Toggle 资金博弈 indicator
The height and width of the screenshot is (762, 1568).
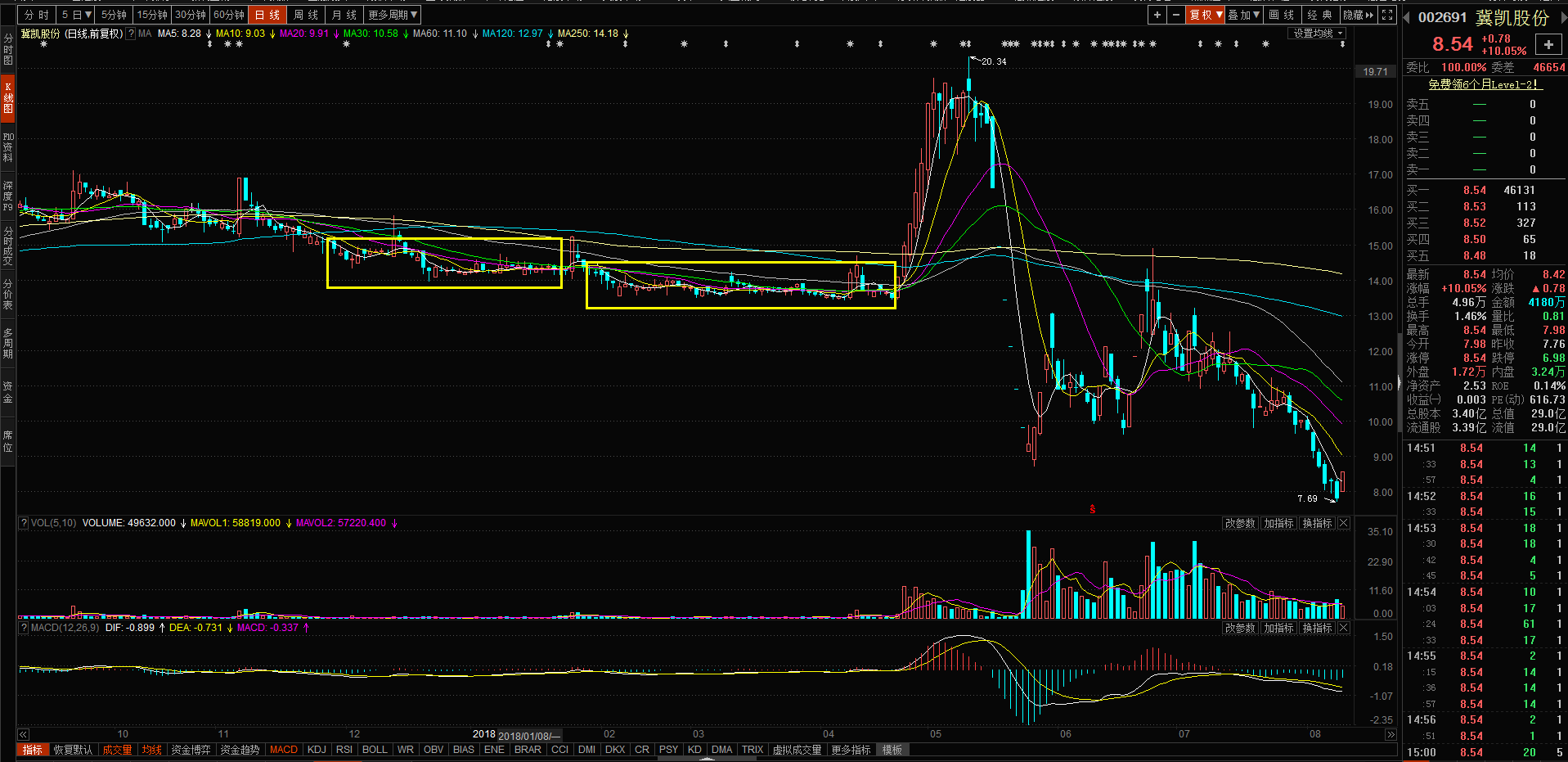[191, 750]
